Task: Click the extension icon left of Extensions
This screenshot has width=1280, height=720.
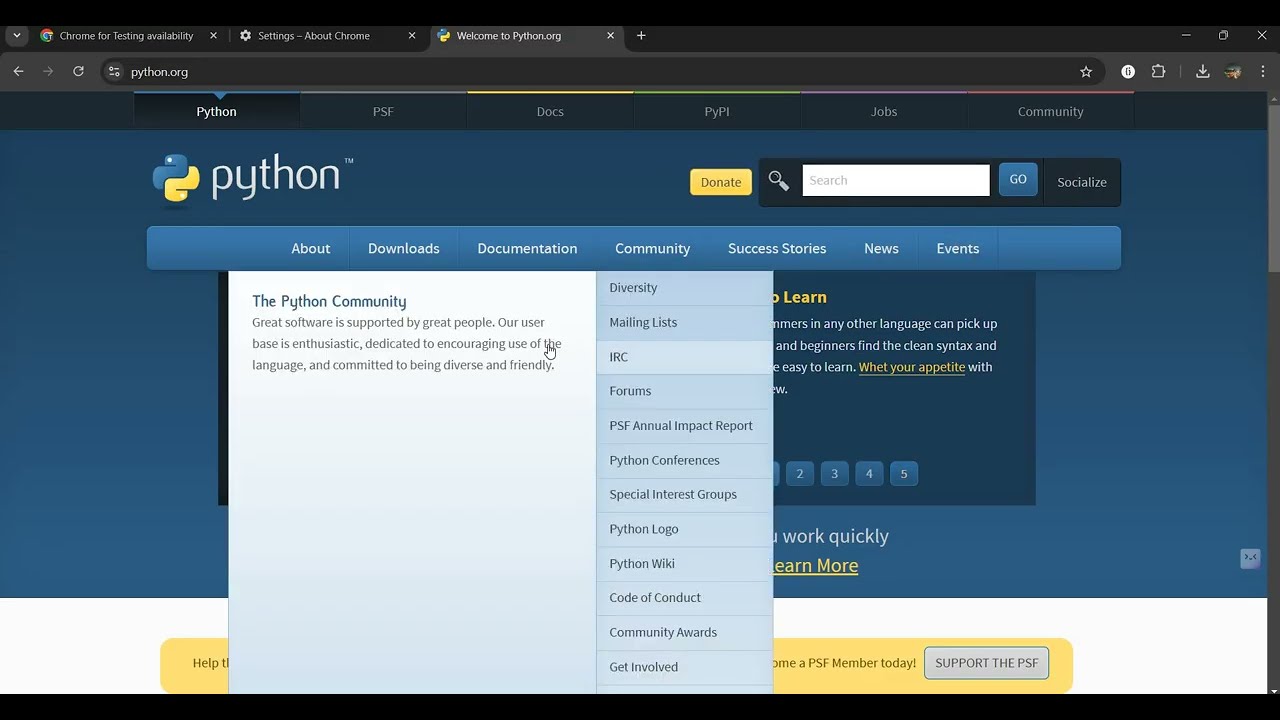Action: coord(1128,71)
